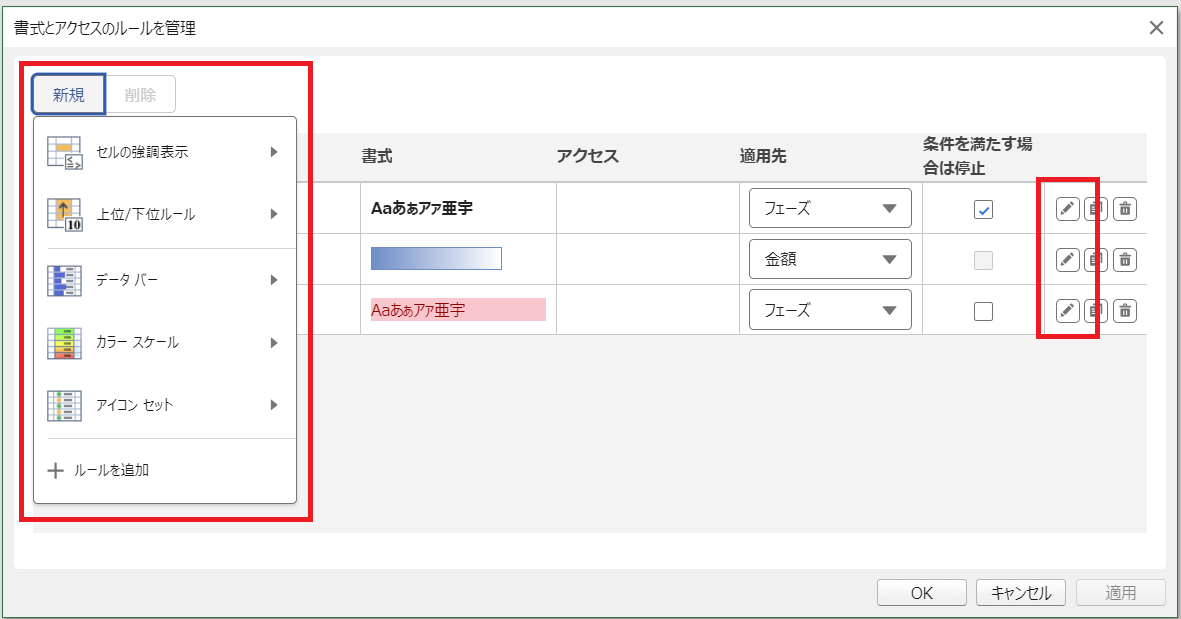
Task: Click the pencil icon in the data bar rule row
Action: [x=1067, y=260]
